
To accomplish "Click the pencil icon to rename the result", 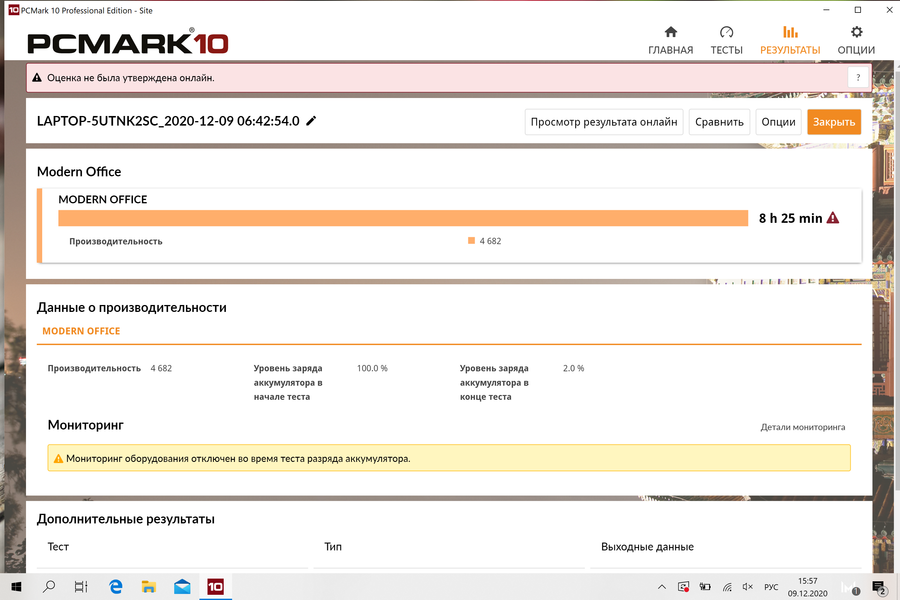I will pyautogui.click(x=311, y=121).
